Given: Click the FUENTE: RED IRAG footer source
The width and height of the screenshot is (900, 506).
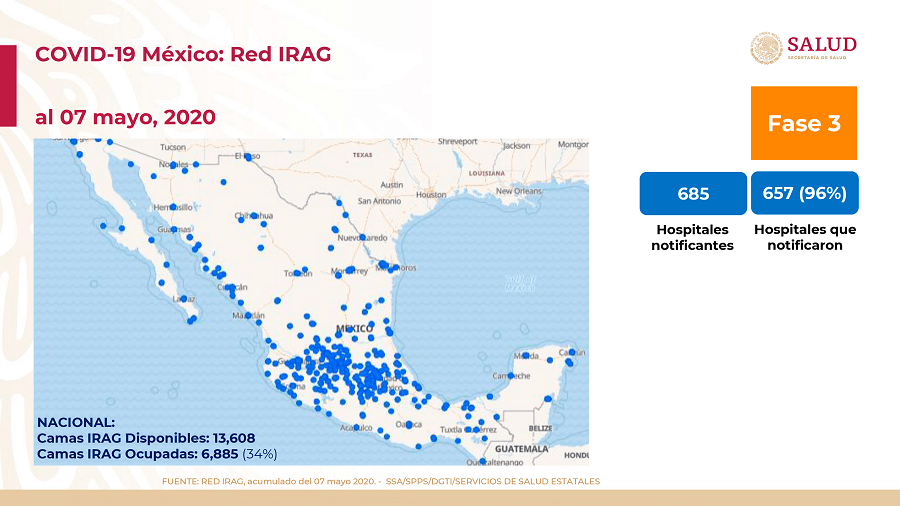Looking at the screenshot, I should [x=380, y=481].
